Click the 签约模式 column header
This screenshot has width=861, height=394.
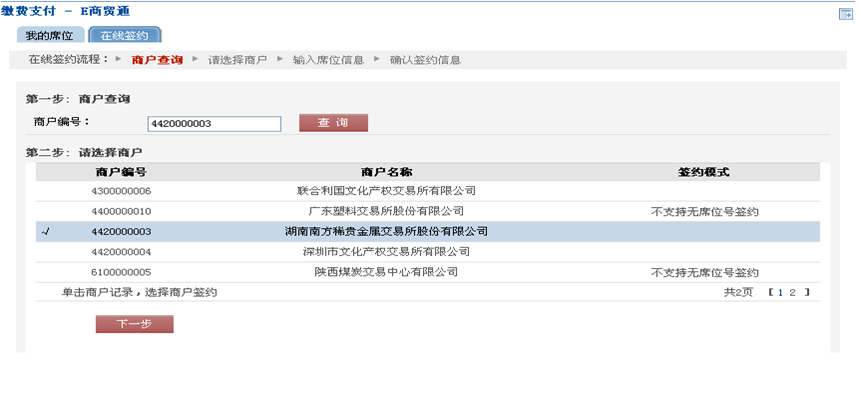pos(704,172)
